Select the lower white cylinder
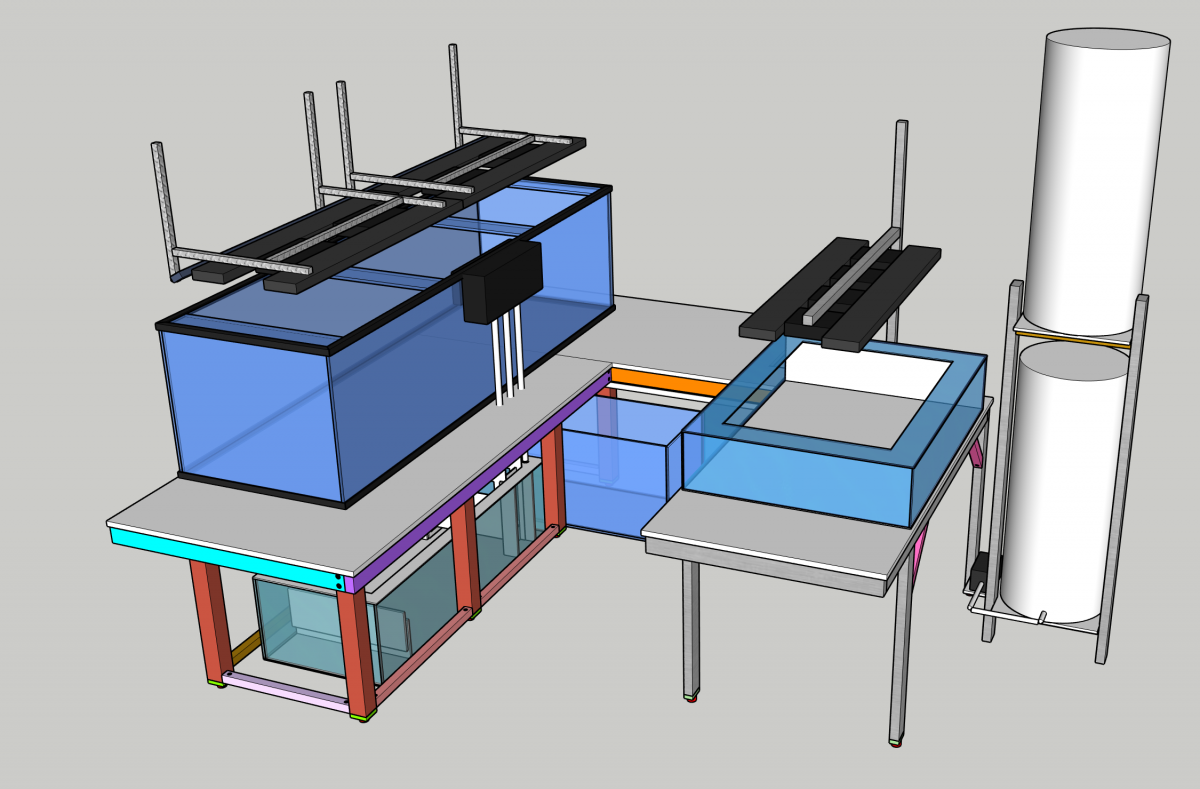 click(x=1065, y=483)
